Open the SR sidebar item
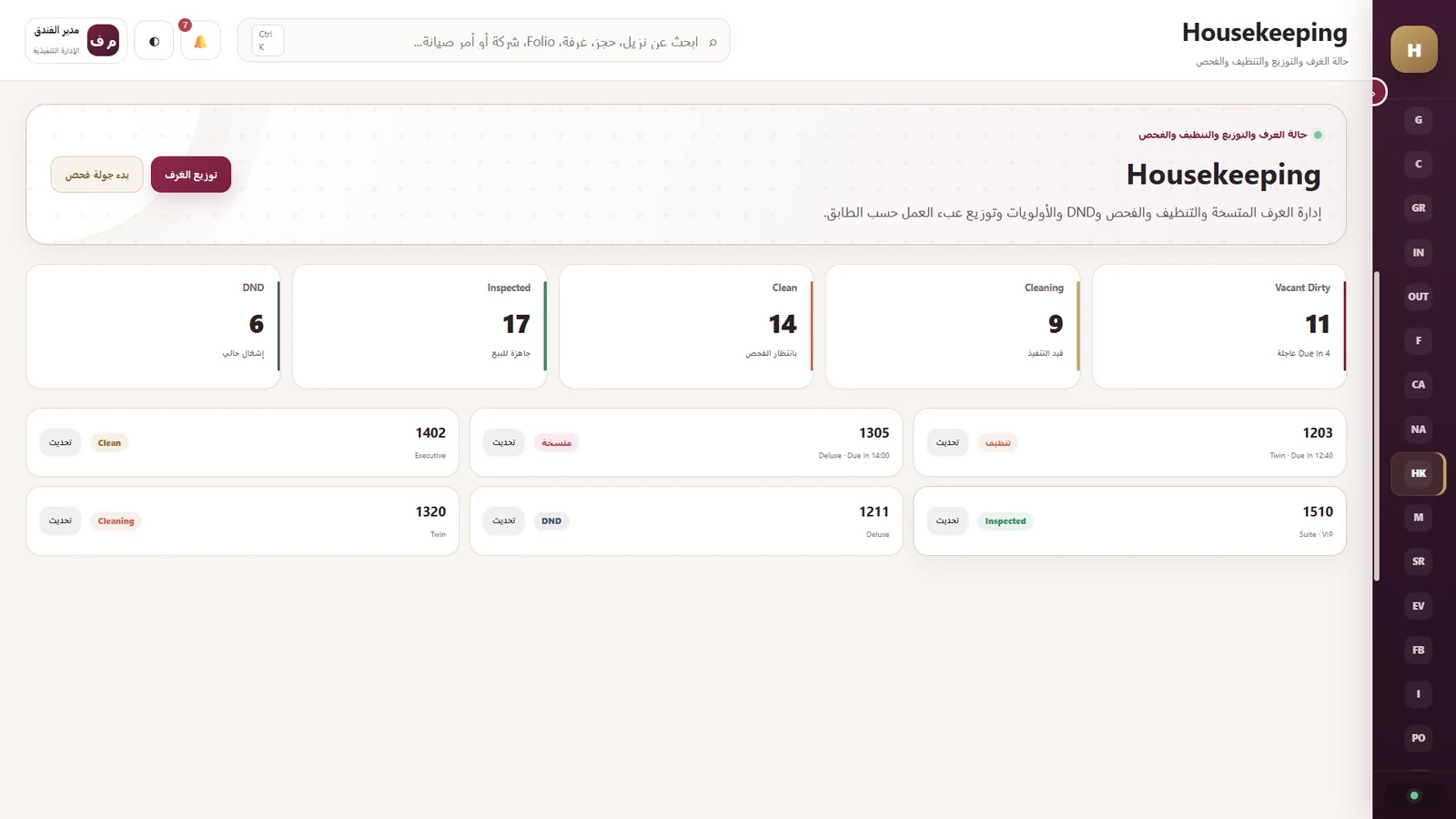 pos(1418,561)
